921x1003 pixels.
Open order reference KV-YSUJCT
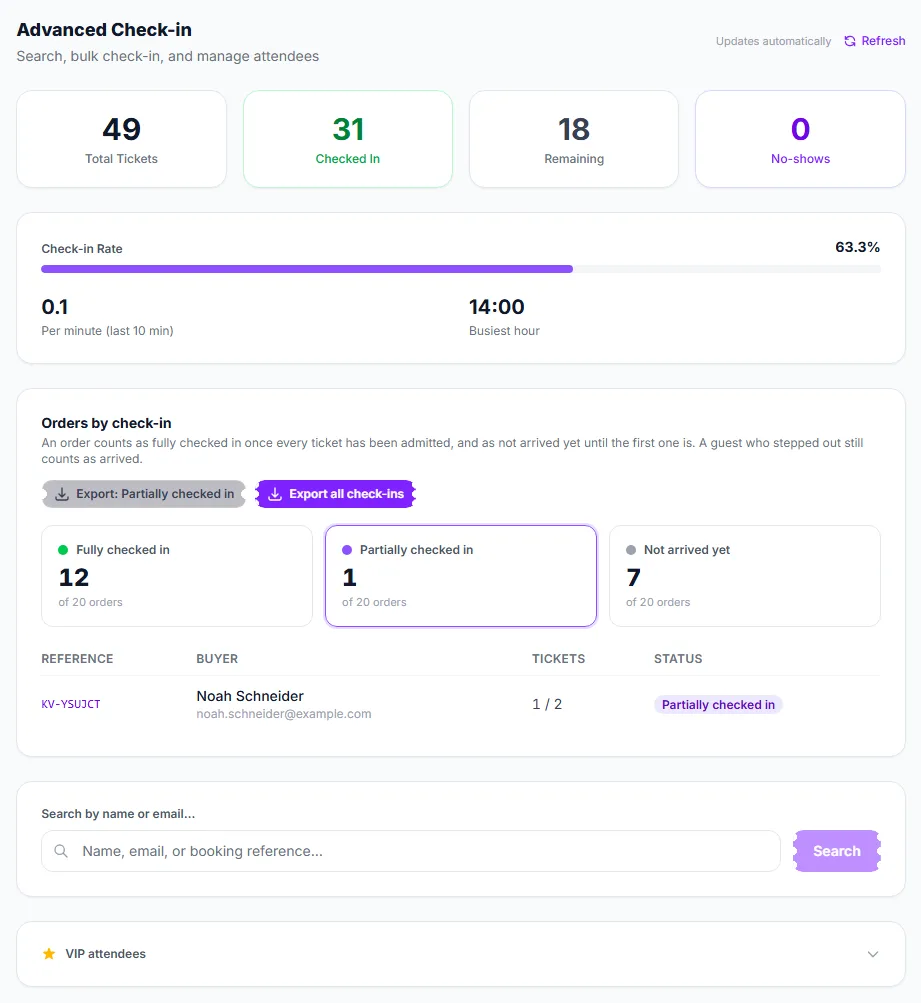[x=71, y=704]
